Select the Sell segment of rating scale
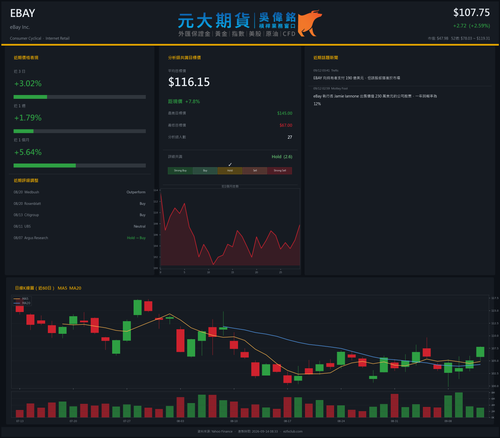 click(255, 171)
